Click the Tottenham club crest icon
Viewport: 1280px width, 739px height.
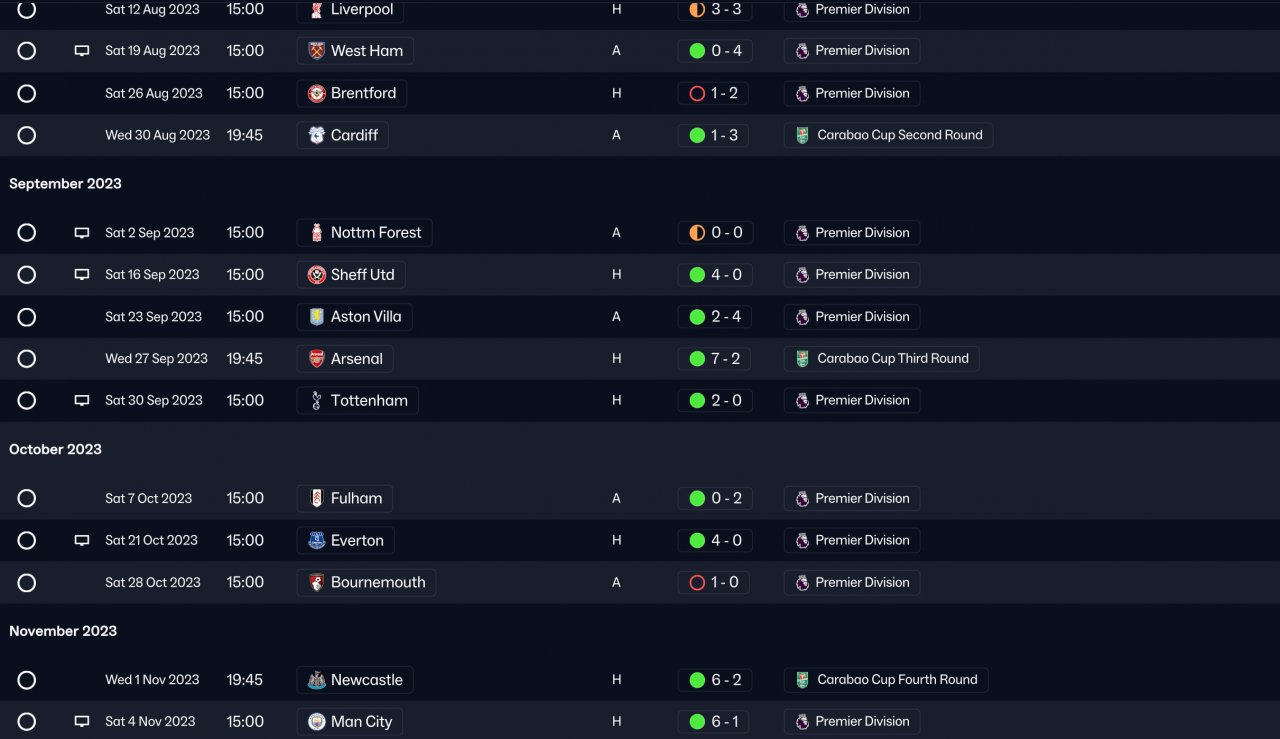tap(317, 400)
